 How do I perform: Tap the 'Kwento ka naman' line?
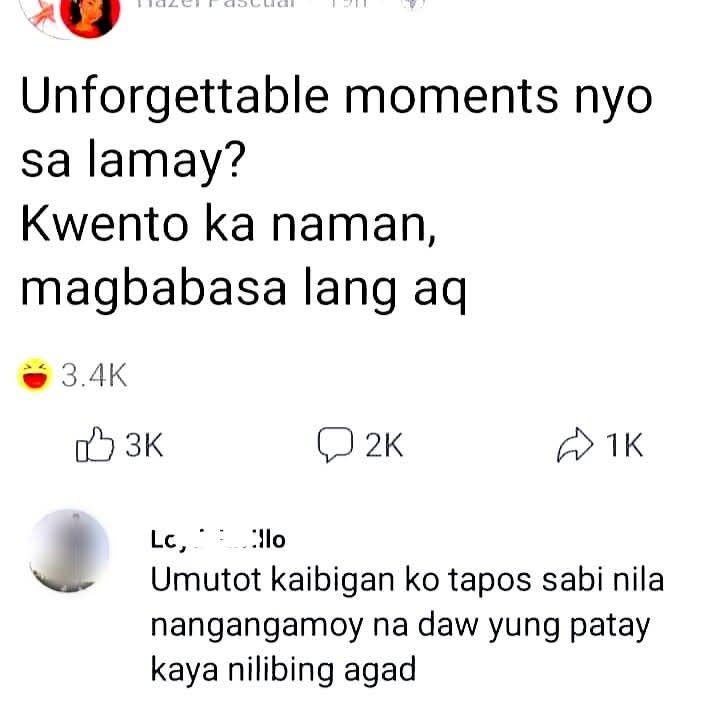(x=228, y=225)
